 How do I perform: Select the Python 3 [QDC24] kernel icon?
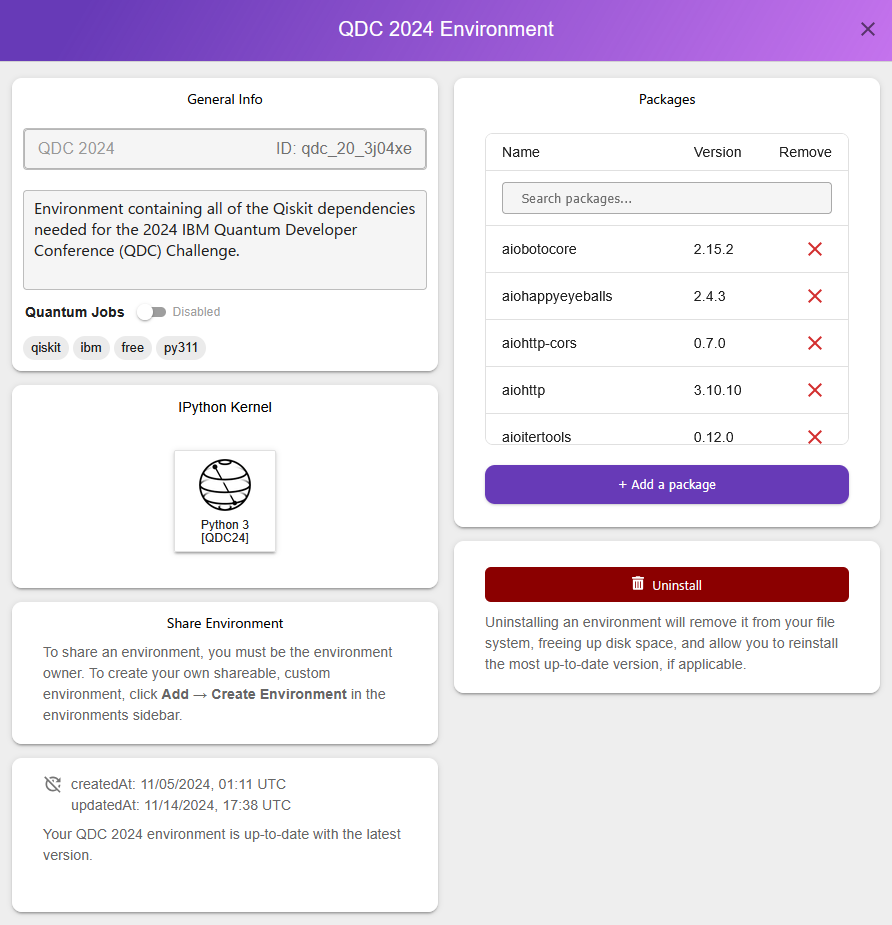224,501
